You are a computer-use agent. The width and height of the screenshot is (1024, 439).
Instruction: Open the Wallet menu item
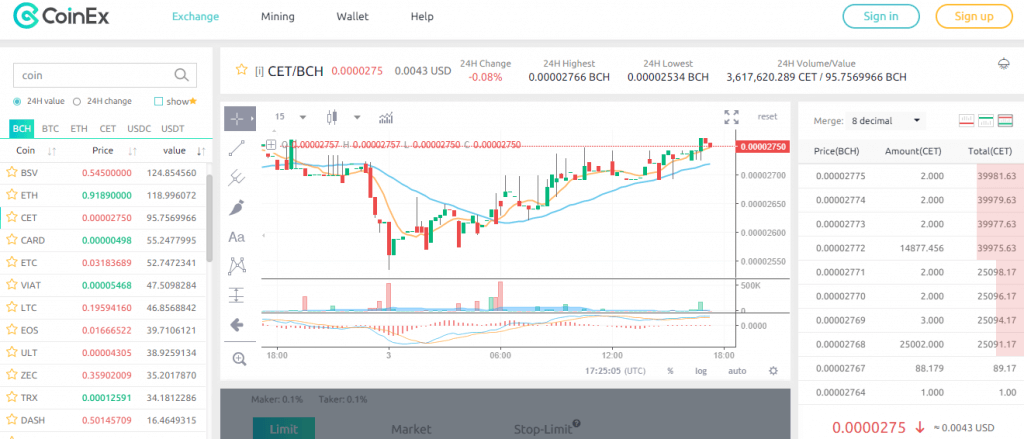pyautogui.click(x=353, y=17)
